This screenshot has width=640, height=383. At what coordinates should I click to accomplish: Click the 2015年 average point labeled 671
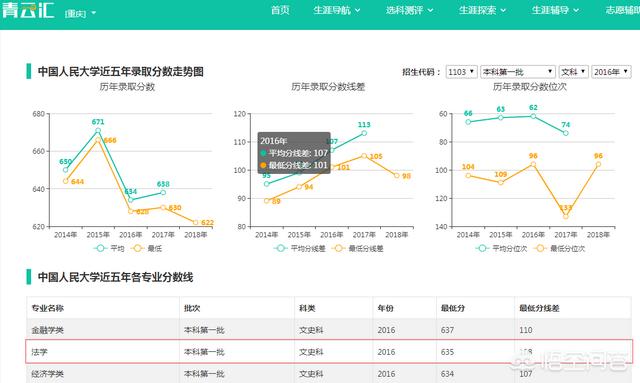(x=98, y=131)
